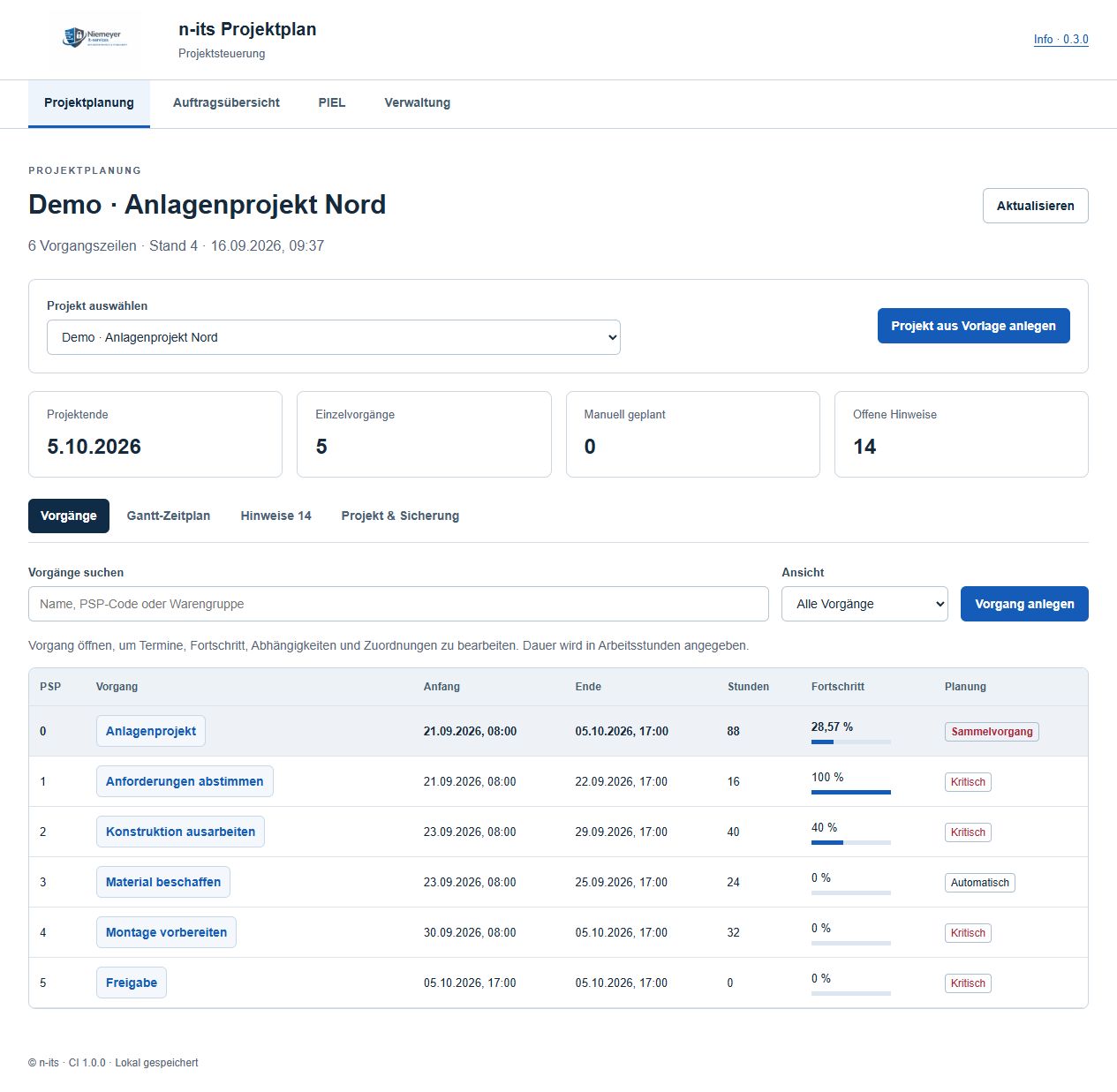The image size is (1117, 1092).
Task: Click the Vorgang anlegen button
Action: [x=1024, y=604]
